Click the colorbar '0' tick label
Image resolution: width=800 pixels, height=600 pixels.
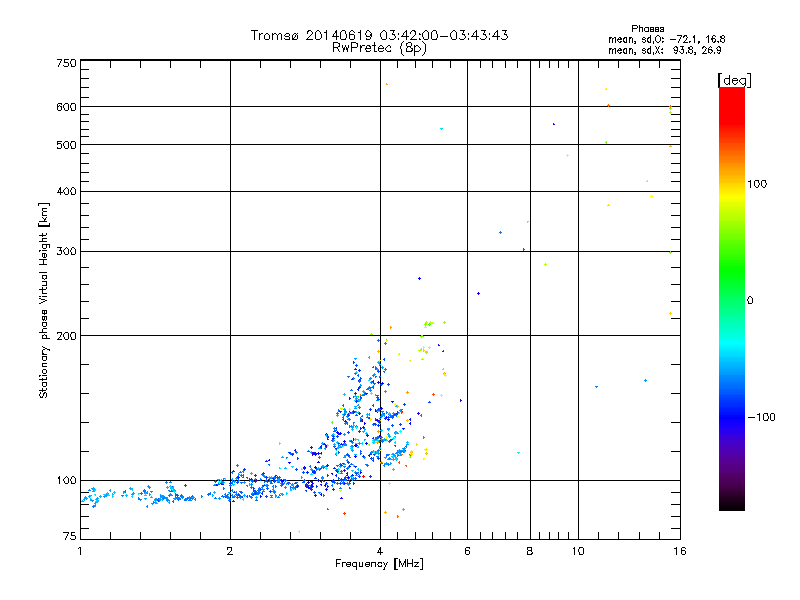point(749,301)
